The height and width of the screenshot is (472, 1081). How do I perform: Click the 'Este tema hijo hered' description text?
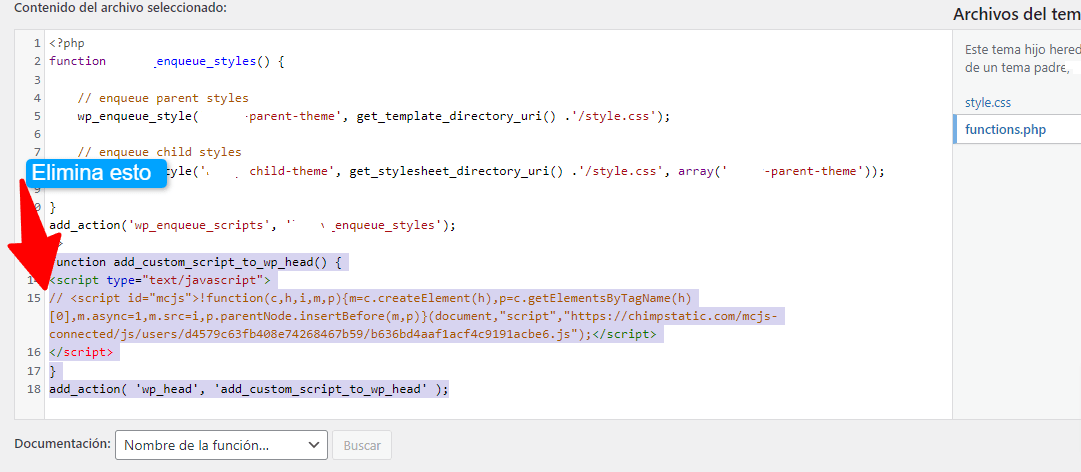click(1022, 50)
